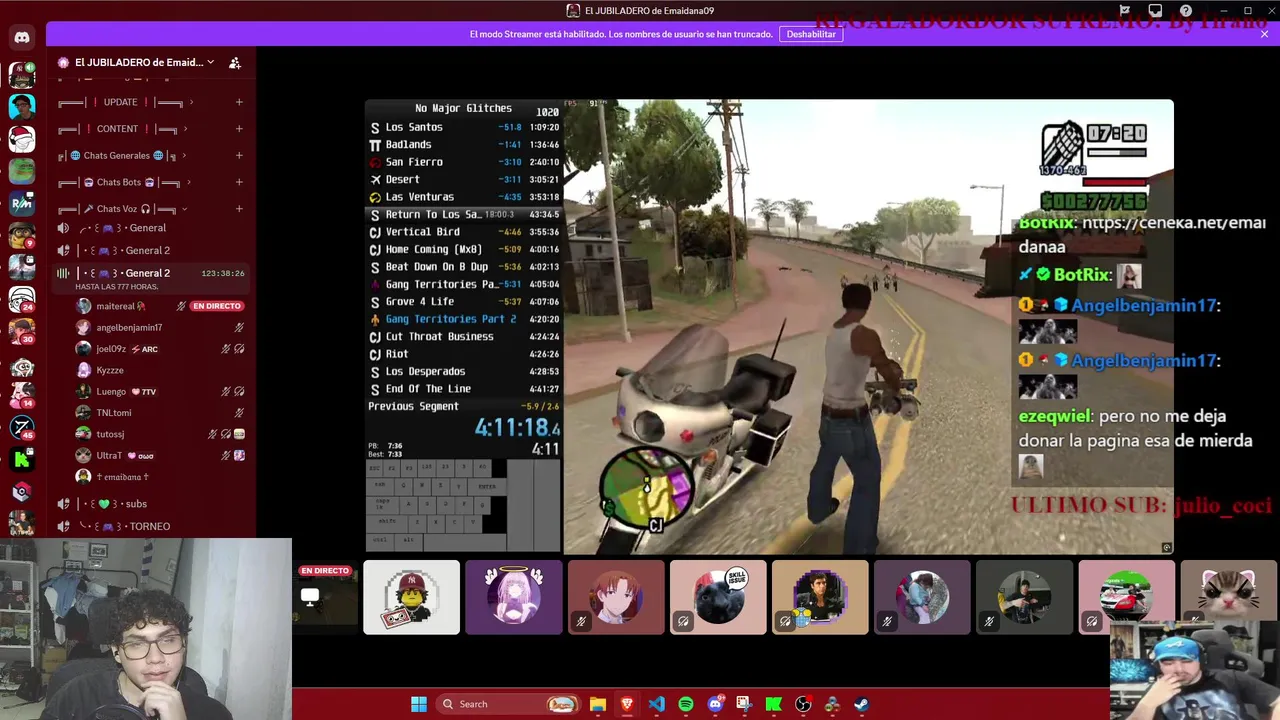This screenshot has height=720, width=1280.
Task: Add channel to Chats Bots category
Action: (239, 182)
